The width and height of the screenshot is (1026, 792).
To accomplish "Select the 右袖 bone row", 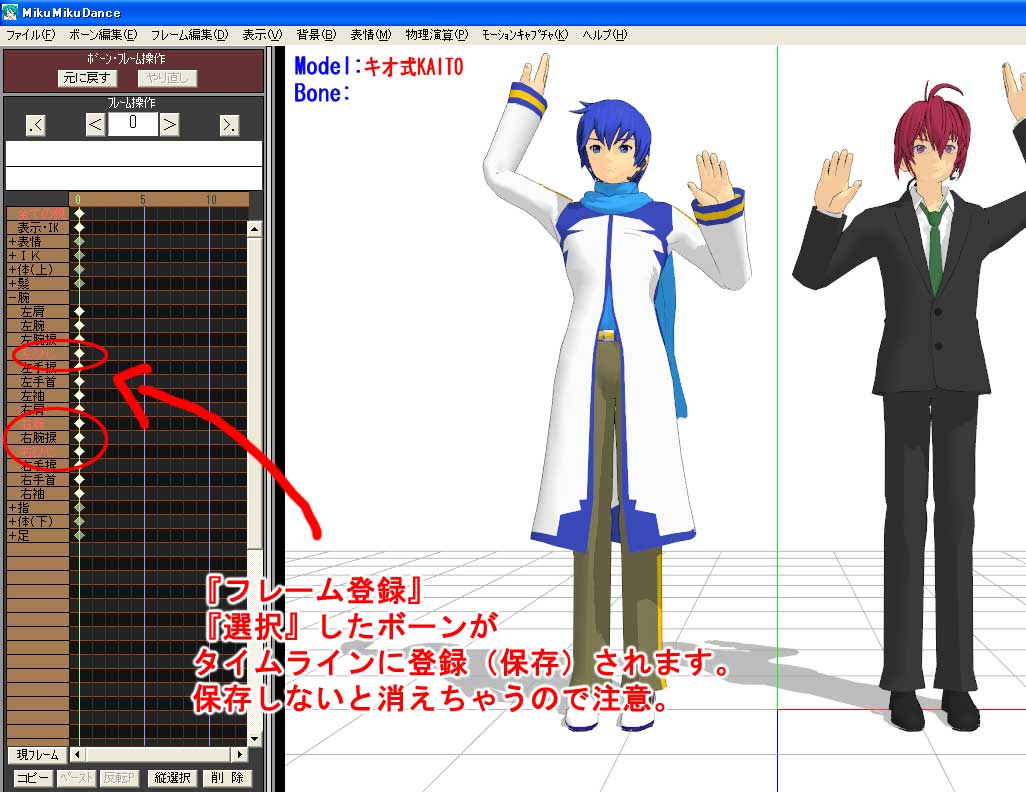I will tap(37, 494).
